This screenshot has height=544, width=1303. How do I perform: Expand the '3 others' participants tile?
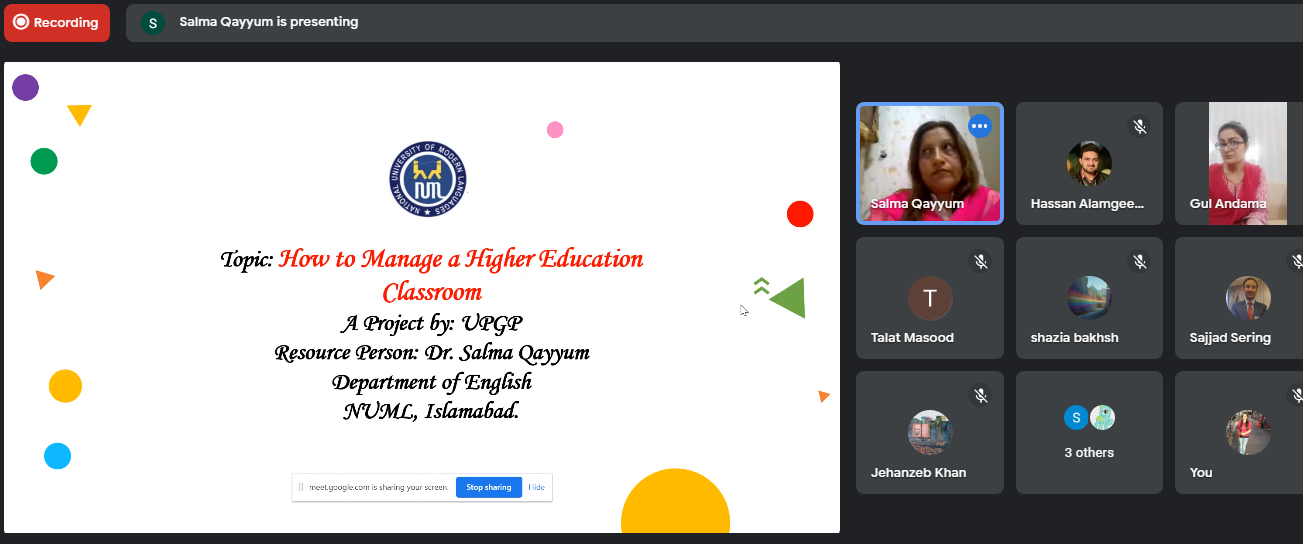[1089, 432]
